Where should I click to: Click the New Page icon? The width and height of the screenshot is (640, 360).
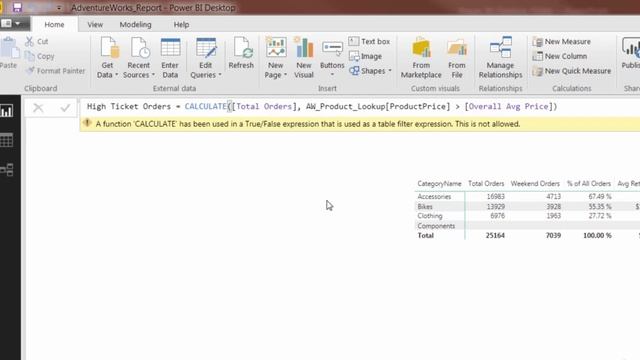pos(276,47)
